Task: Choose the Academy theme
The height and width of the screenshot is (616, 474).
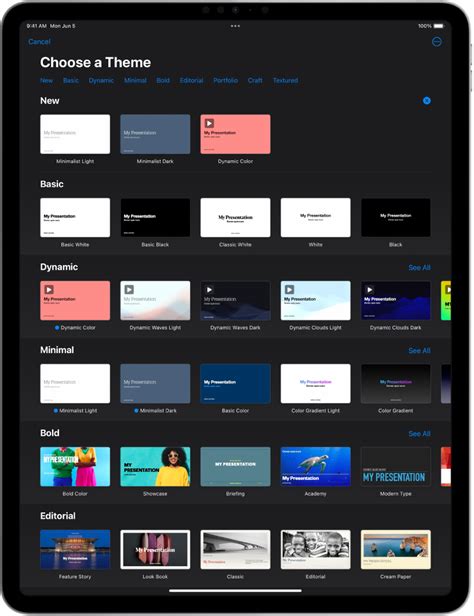Action: 315,466
